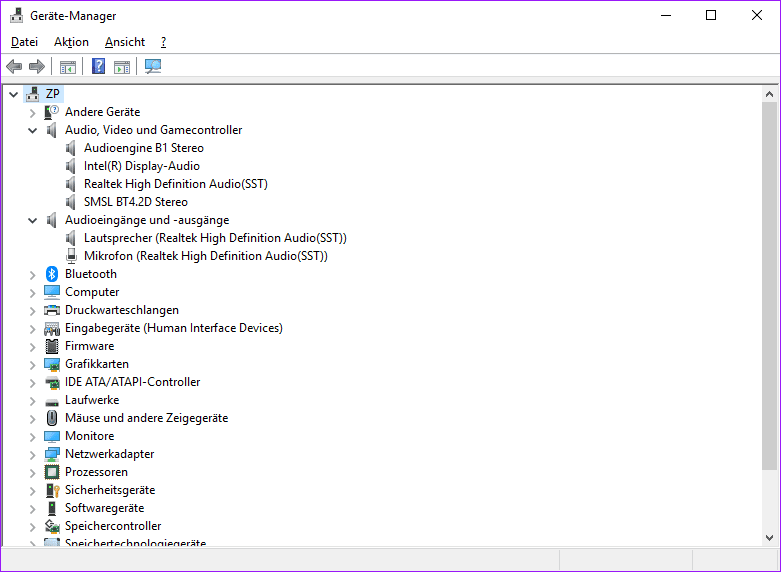781x572 pixels.
Task: Click the Forward arrow toolbar icon
Action: click(x=37, y=66)
